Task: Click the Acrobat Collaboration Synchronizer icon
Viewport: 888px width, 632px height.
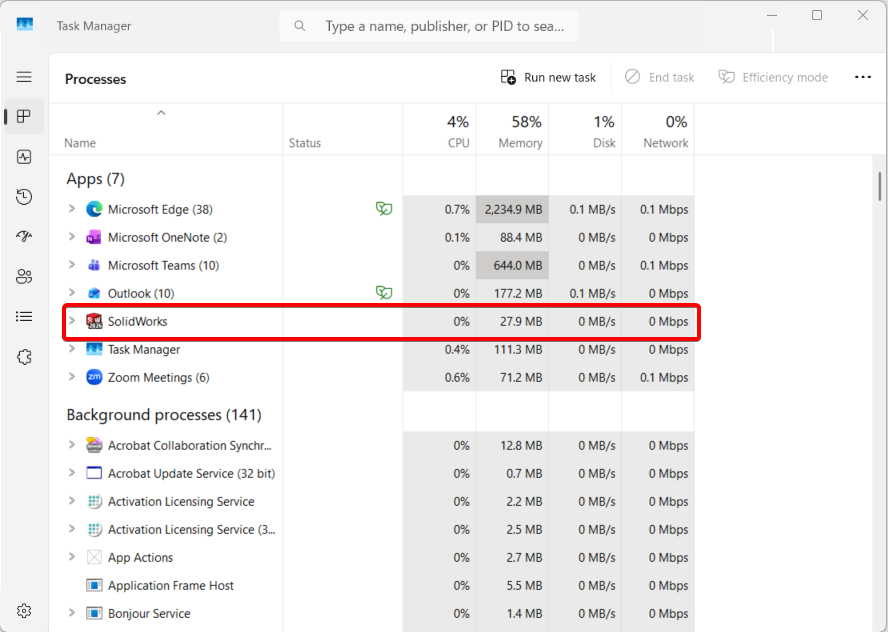Action: coord(94,445)
